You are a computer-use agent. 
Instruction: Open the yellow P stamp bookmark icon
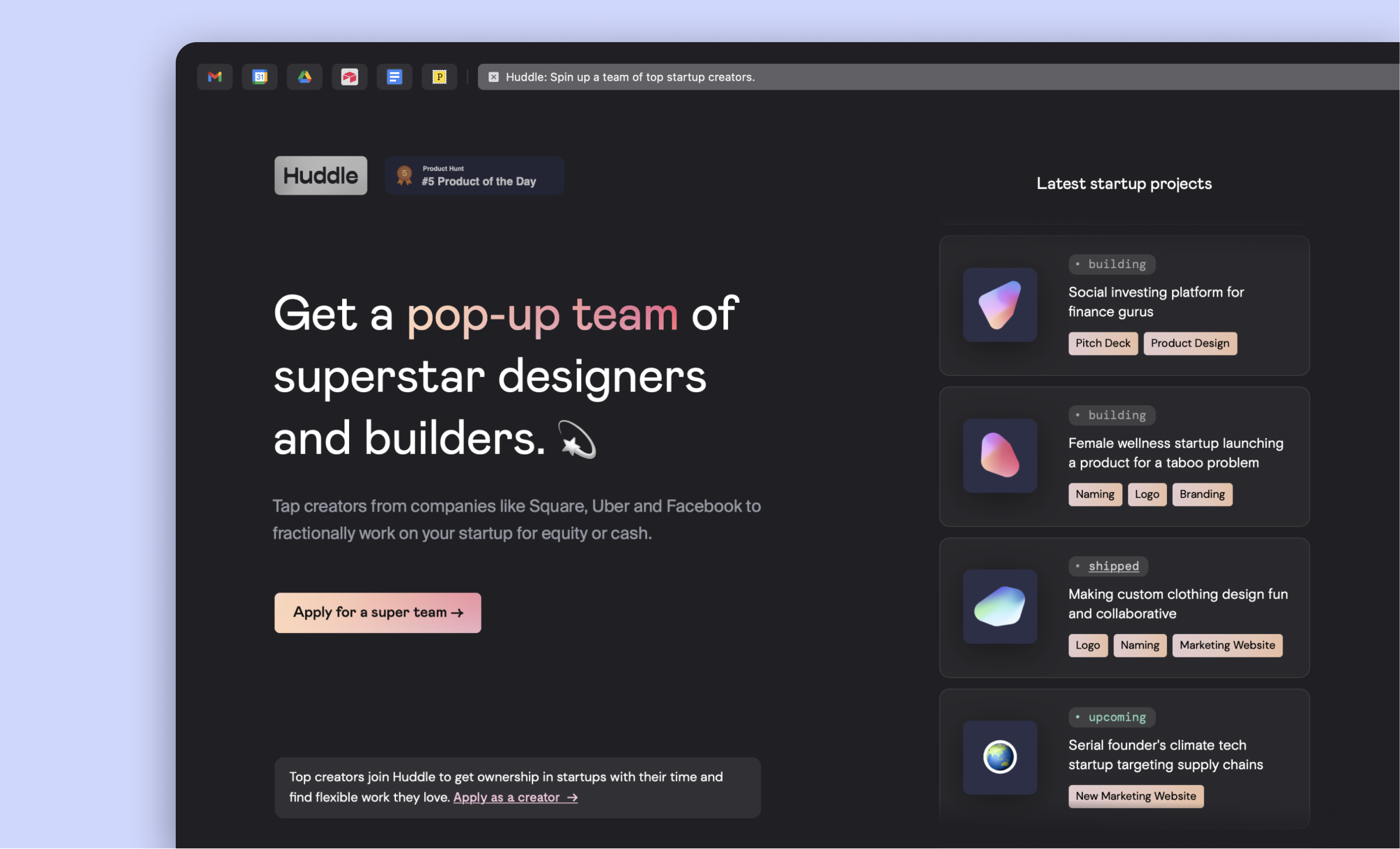point(439,77)
